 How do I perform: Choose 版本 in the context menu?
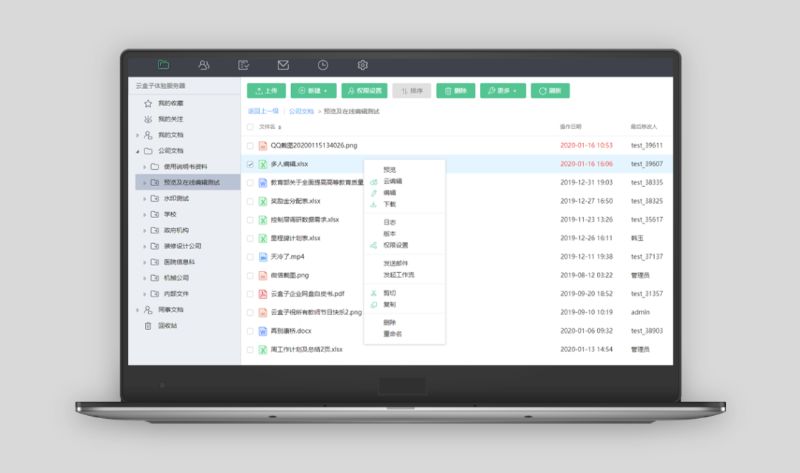(389, 234)
